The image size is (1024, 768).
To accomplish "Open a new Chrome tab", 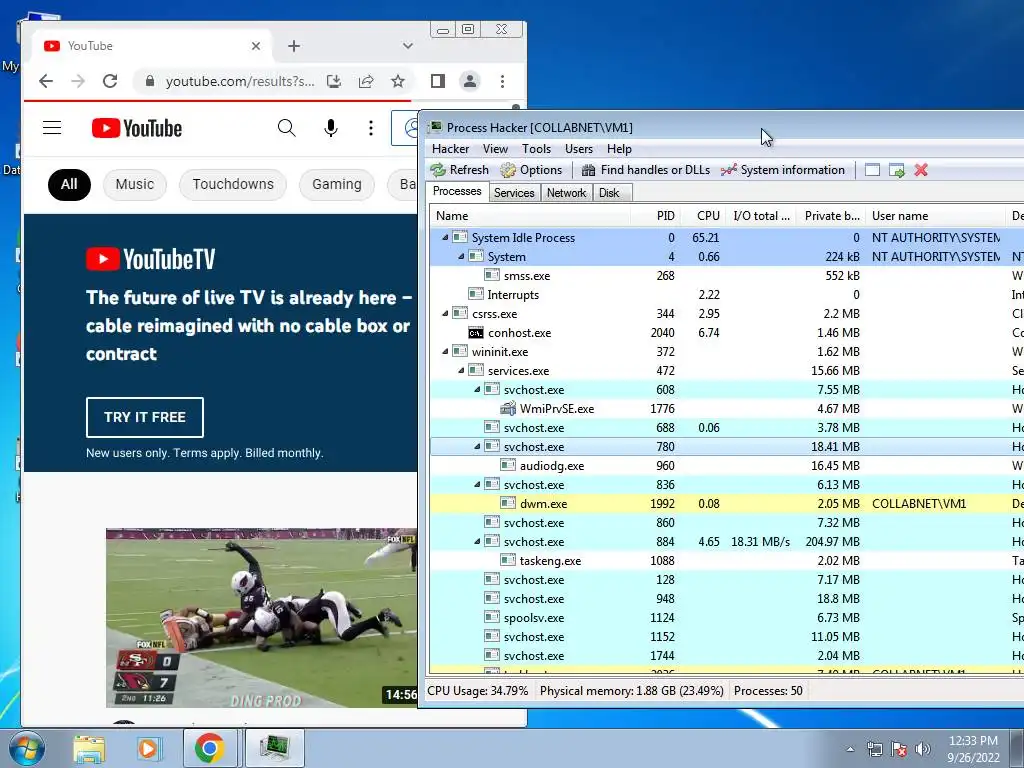I will point(294,46).
